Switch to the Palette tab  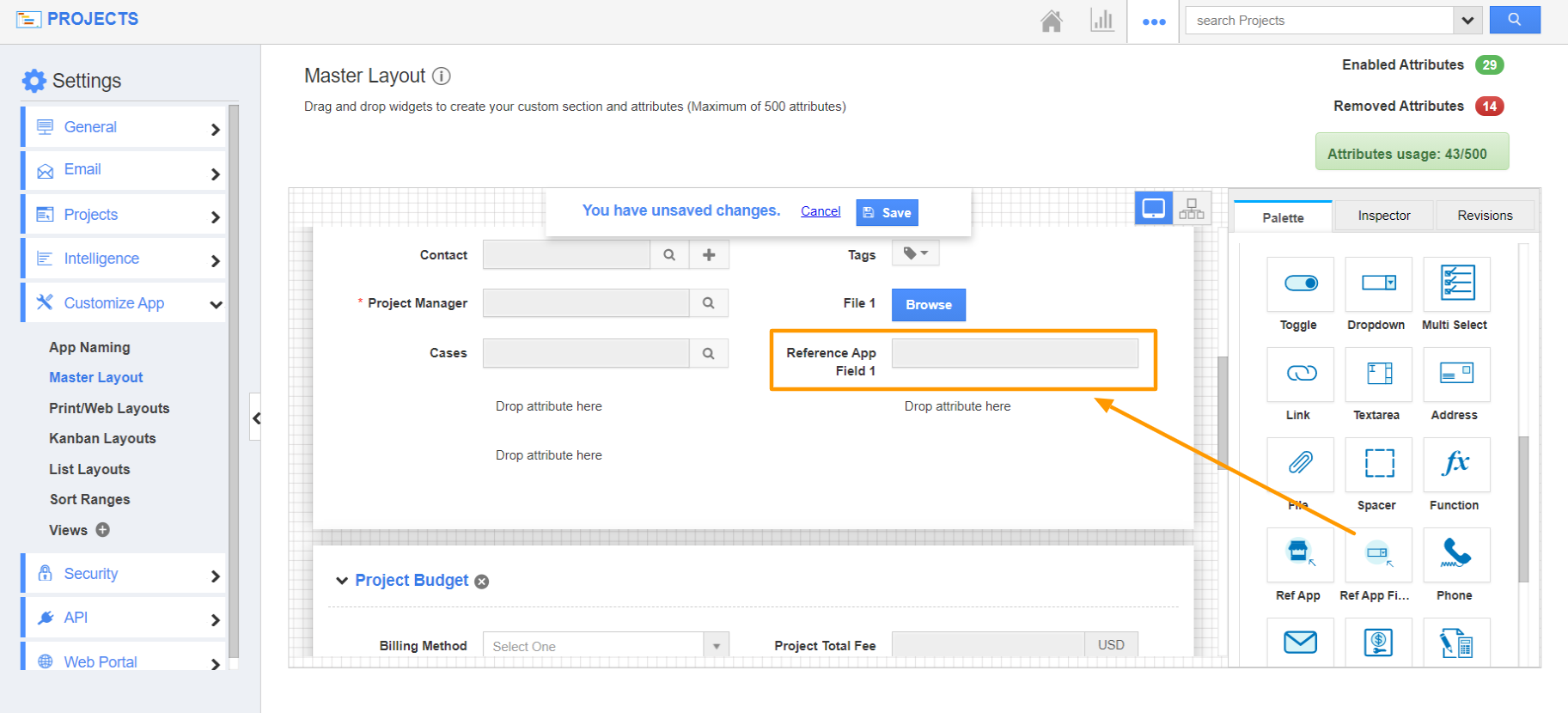coord(1283,216)
